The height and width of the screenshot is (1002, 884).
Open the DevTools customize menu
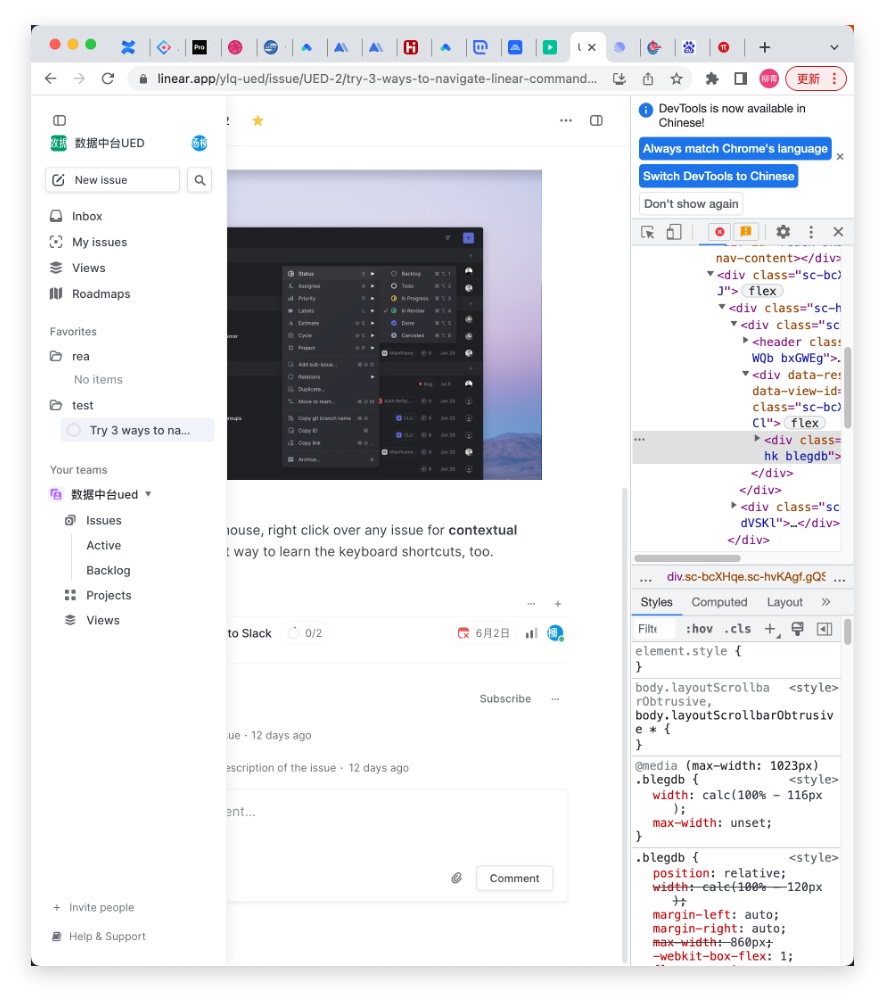pyautogui.click(x=810, y=232)
